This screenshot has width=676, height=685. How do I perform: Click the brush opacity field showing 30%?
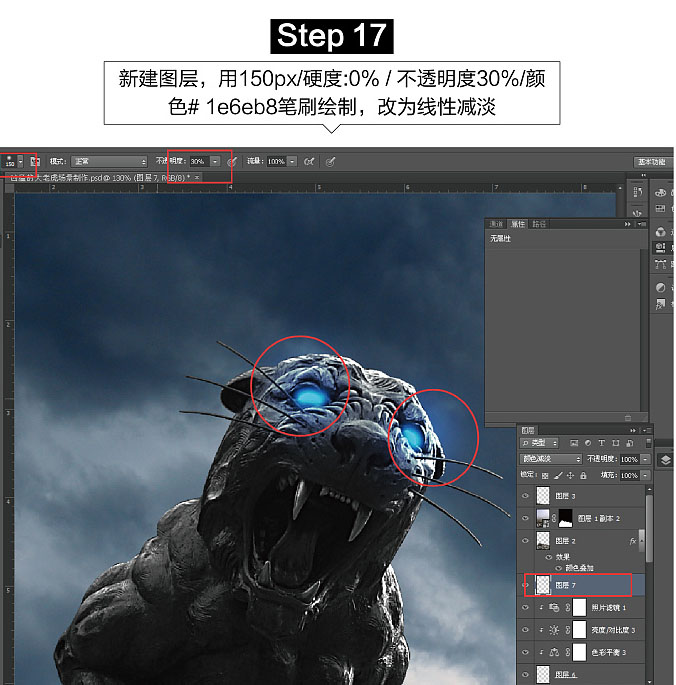pos(199,162)
